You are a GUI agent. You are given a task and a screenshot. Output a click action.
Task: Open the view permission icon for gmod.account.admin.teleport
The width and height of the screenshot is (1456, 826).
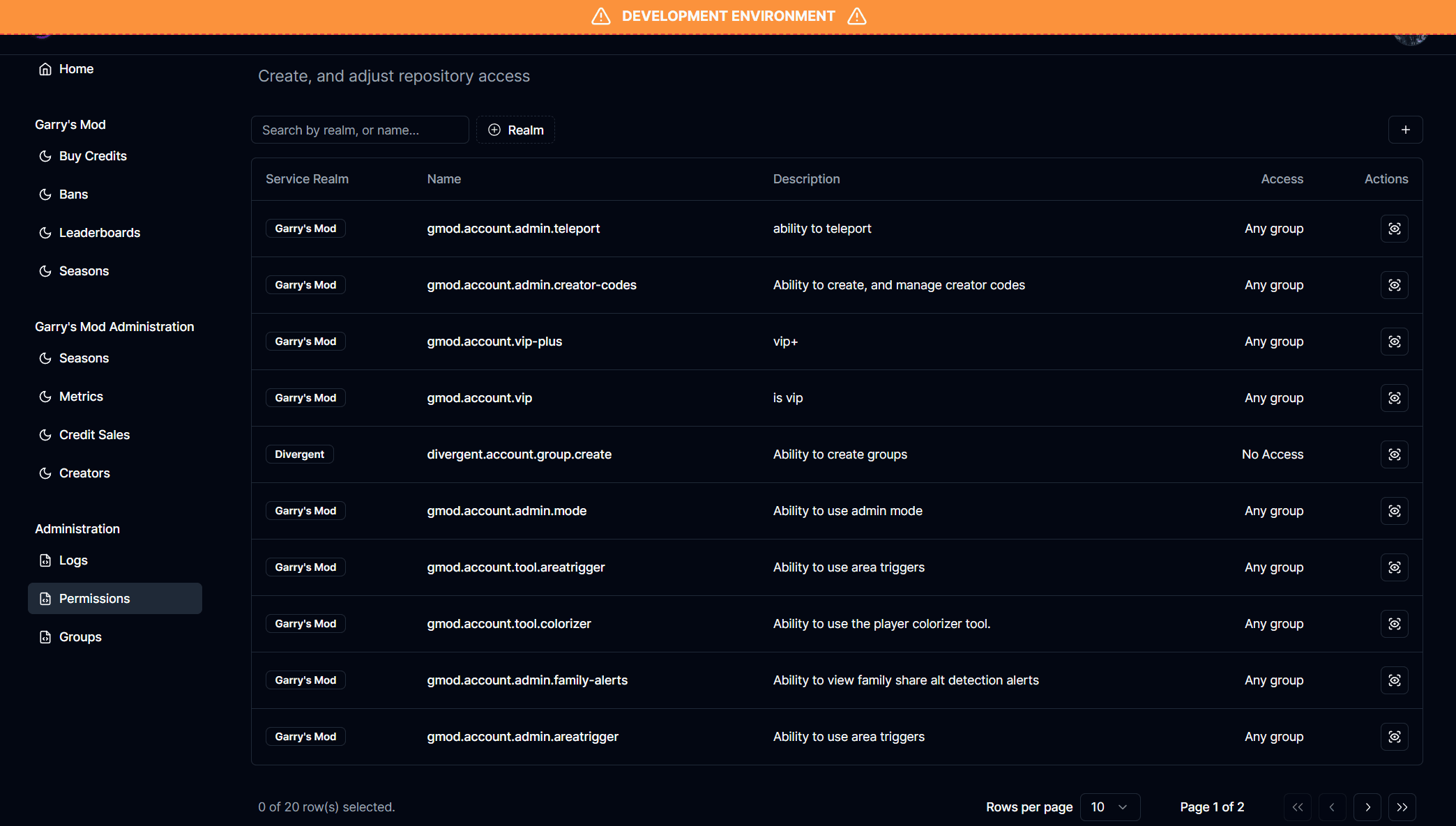tap(1394, 228)
